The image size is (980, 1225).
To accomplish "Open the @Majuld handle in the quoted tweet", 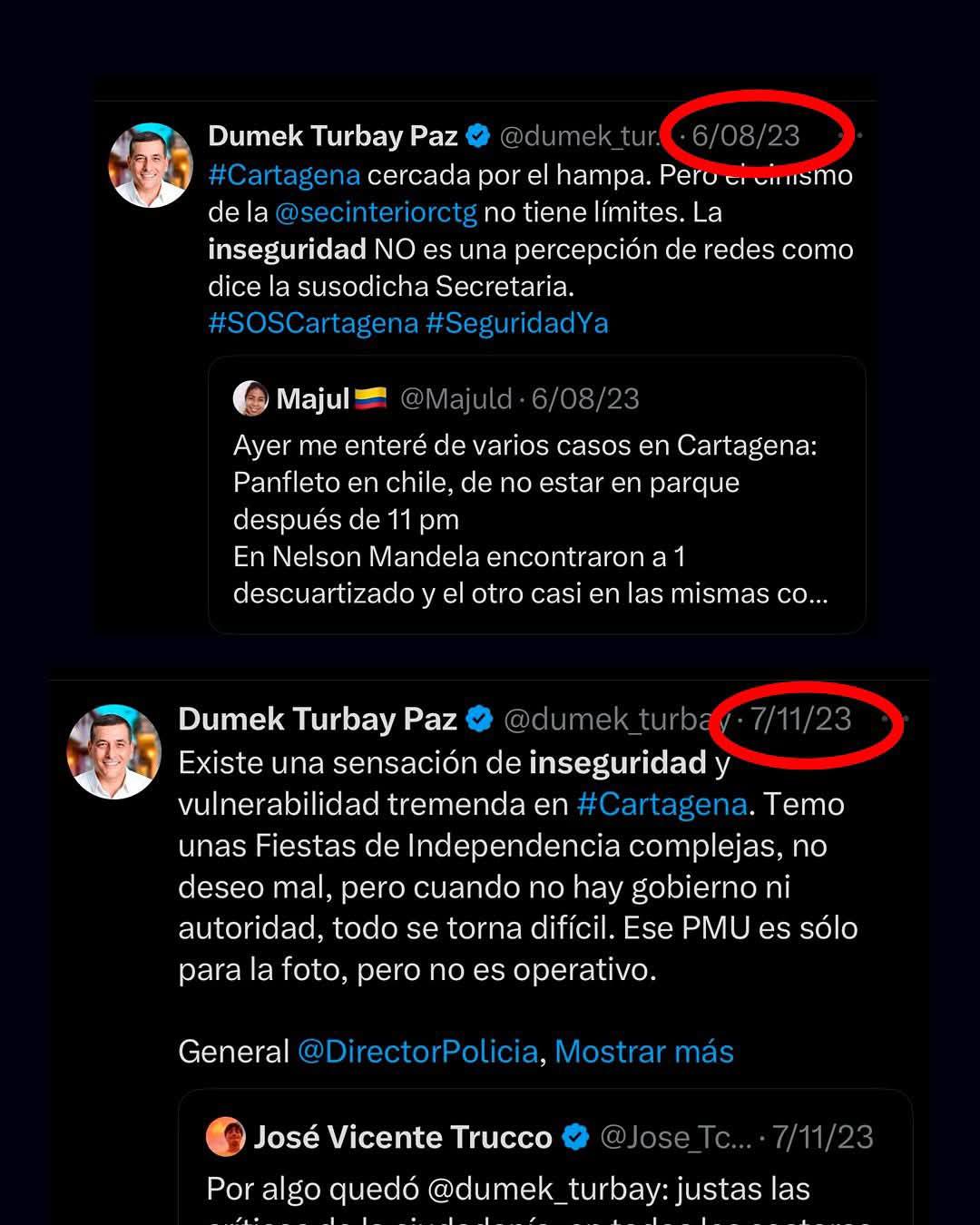I will click(456, 399).
